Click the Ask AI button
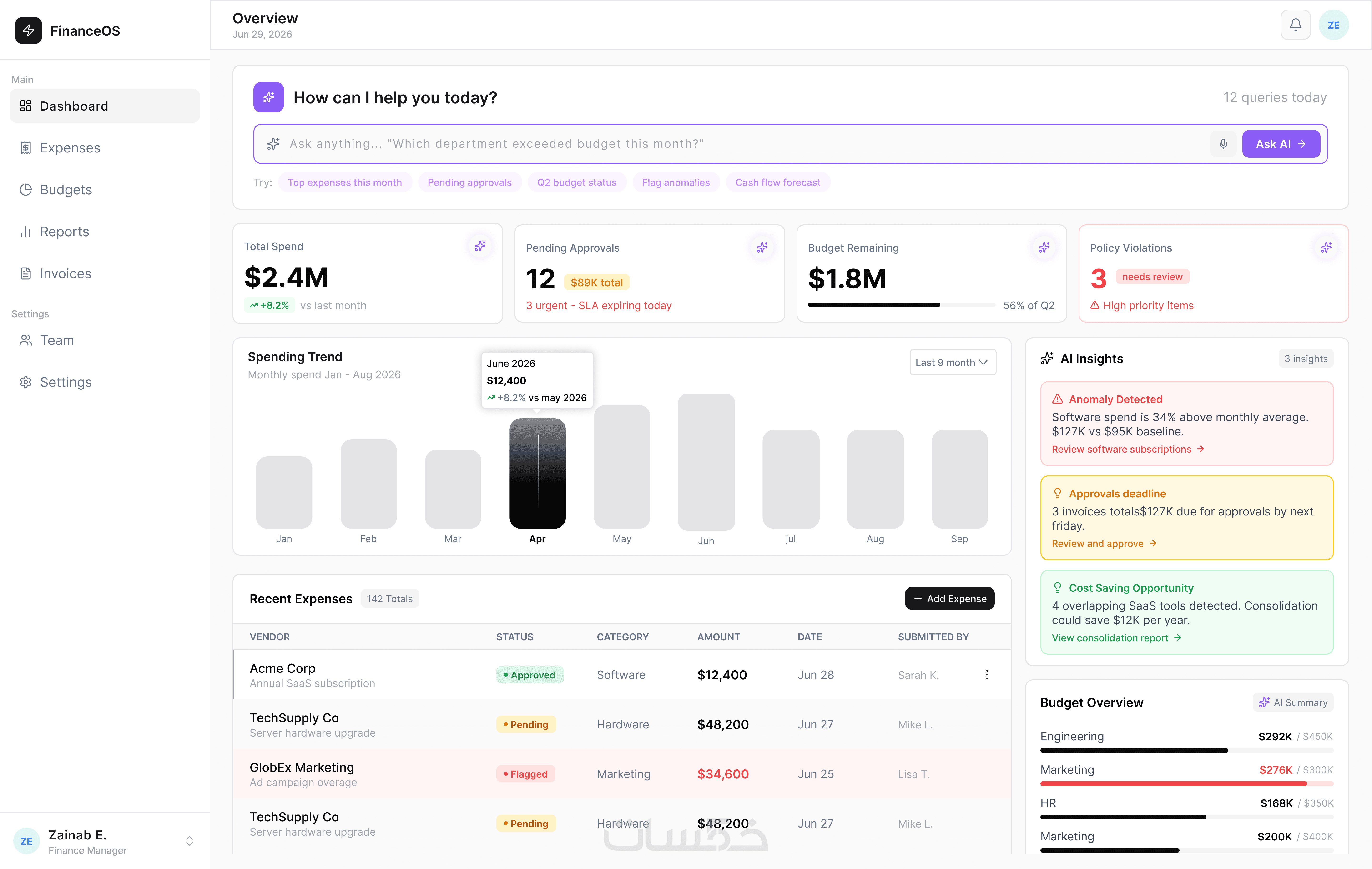 coord(1281,144)
